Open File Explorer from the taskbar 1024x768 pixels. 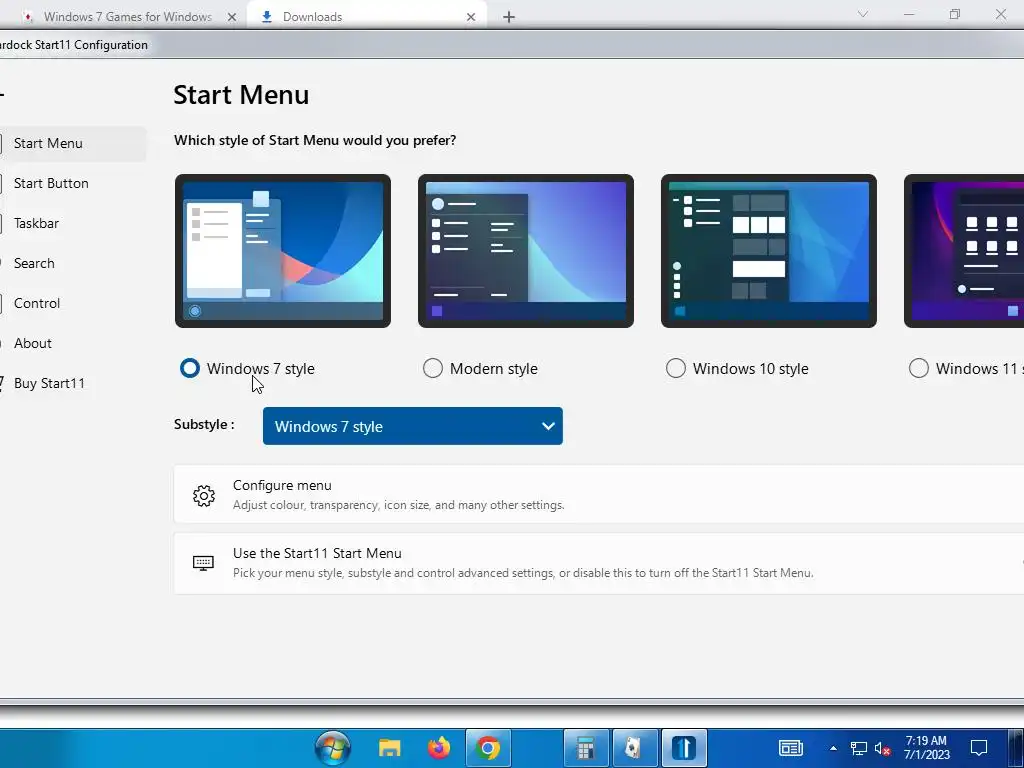(390, 748)
